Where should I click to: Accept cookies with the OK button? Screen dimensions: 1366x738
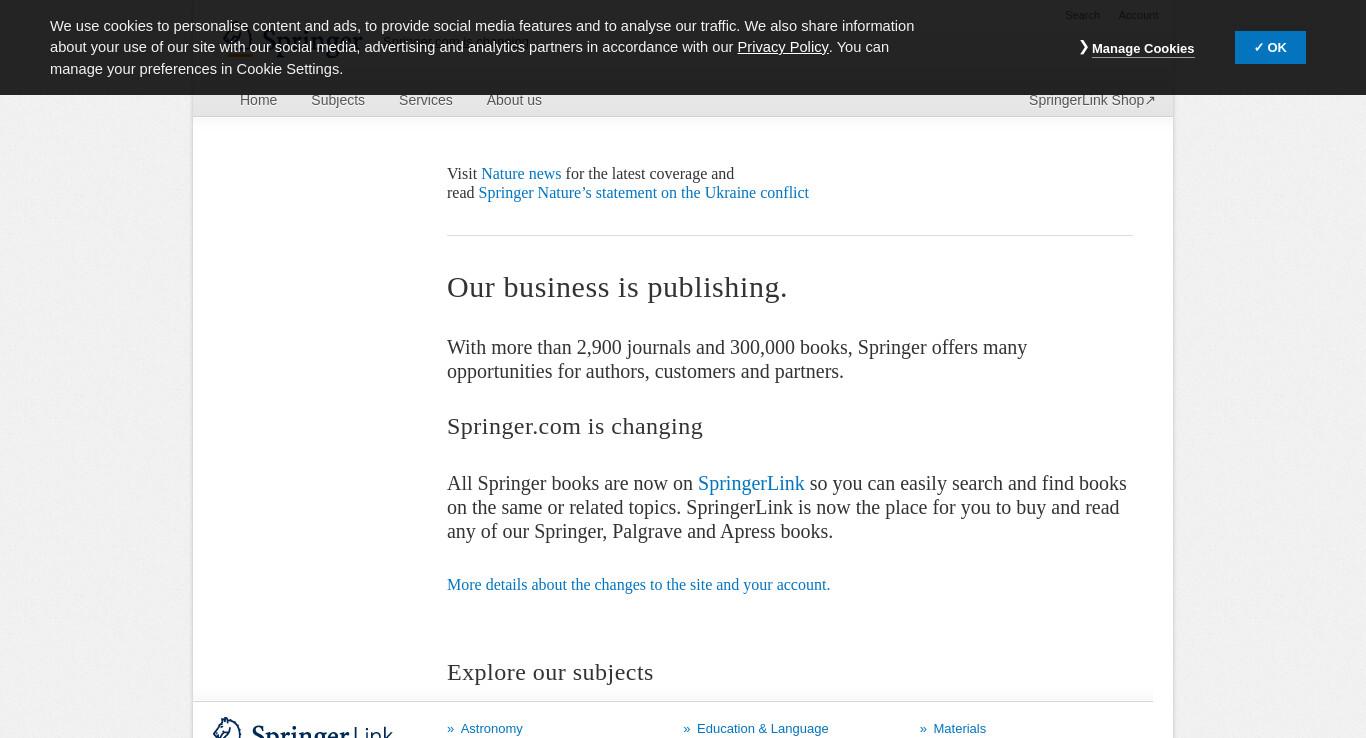1270,47
